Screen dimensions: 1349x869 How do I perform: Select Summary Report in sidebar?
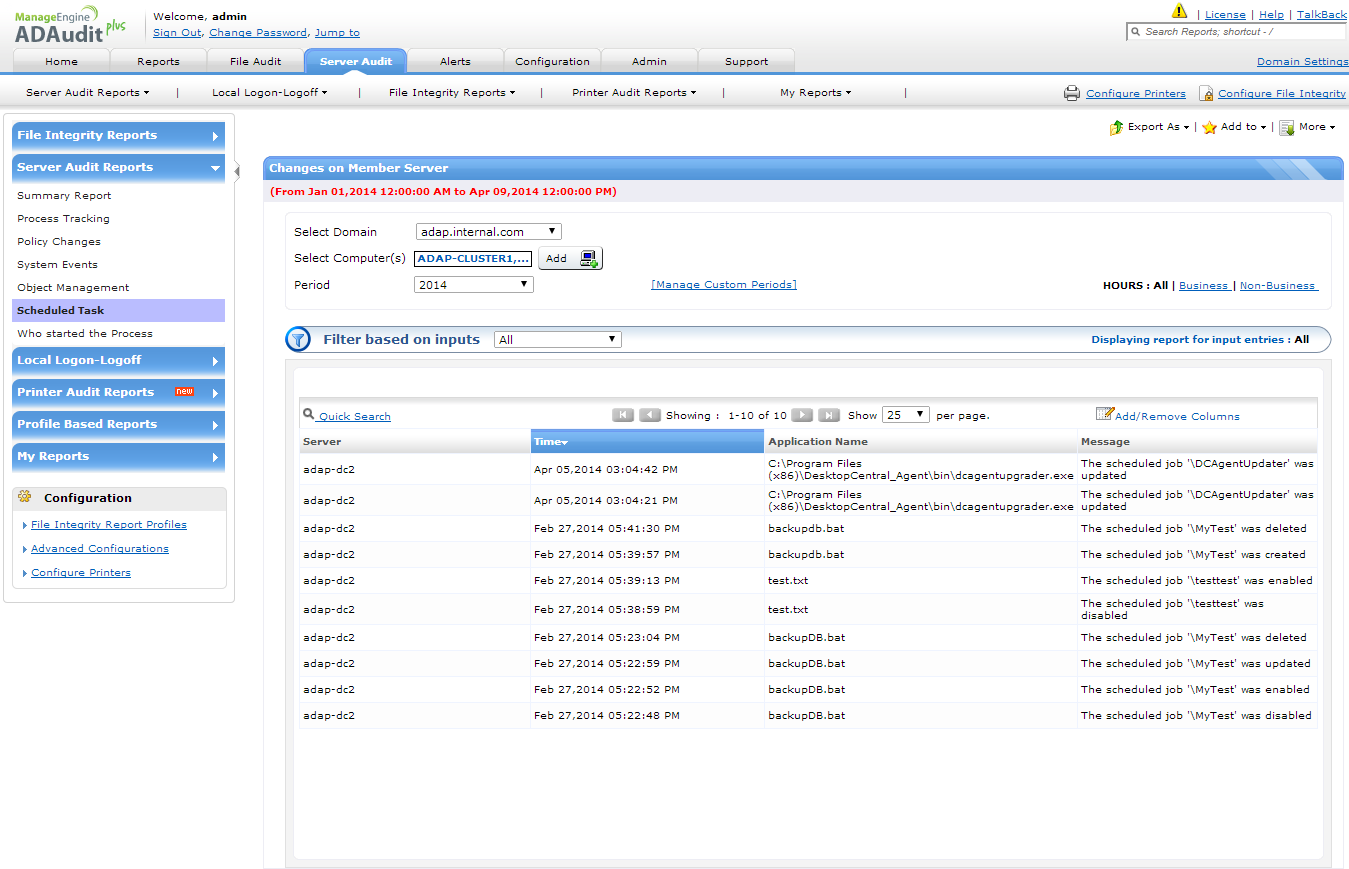[64, 196]
